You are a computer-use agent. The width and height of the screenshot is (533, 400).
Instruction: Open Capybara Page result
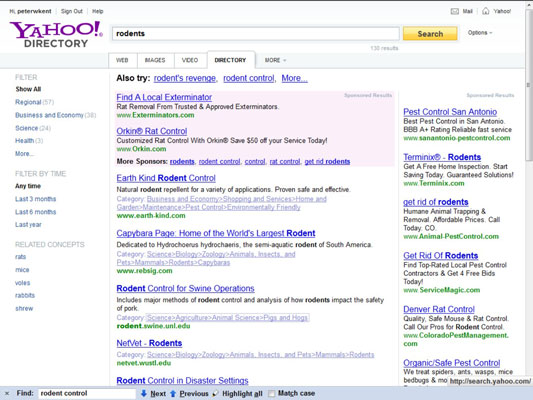click(x=216, y=233)
